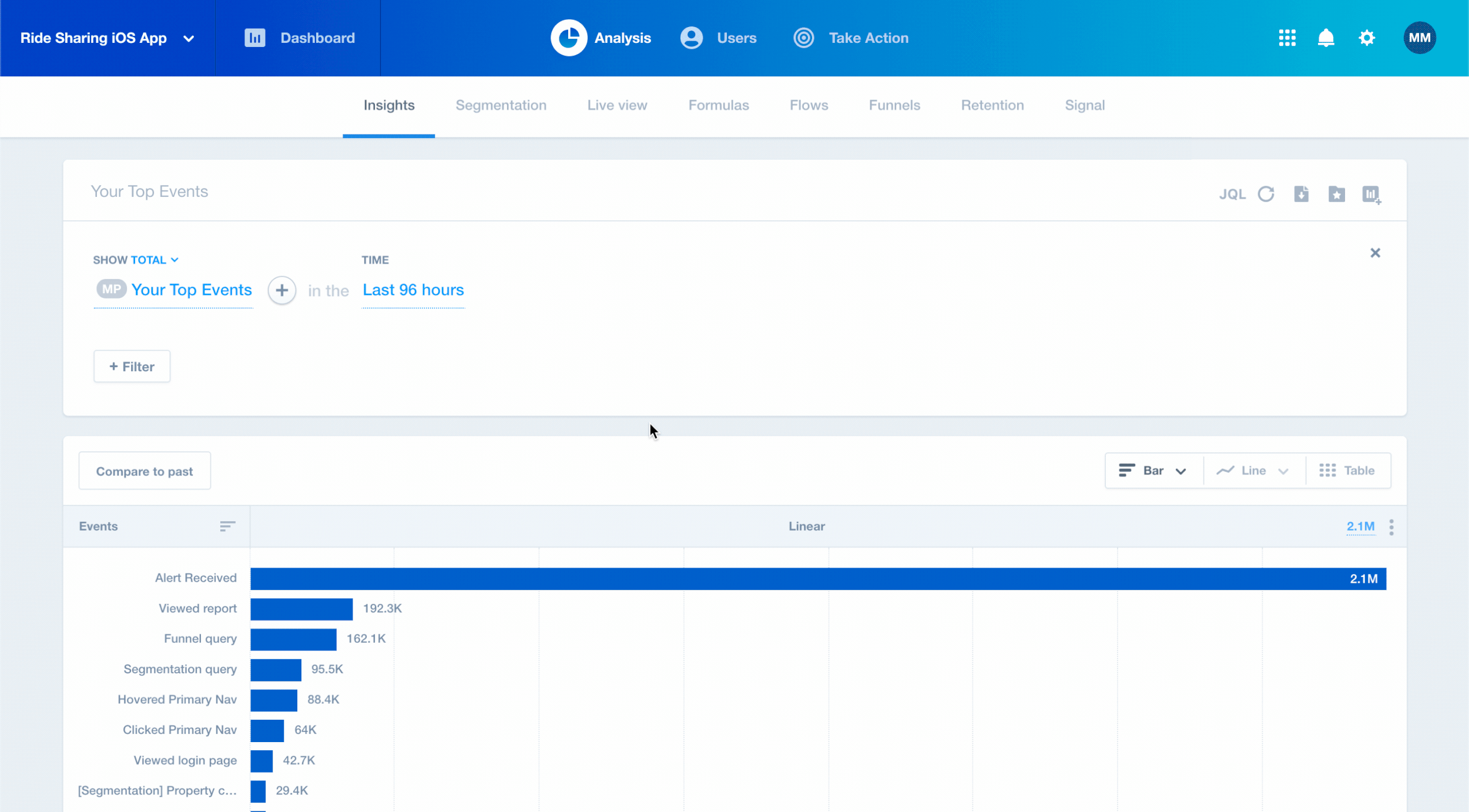The width and height of the screenshot is (1469, 812).
Task: Select the Segmentation query event label
Action: coord(180,669)
